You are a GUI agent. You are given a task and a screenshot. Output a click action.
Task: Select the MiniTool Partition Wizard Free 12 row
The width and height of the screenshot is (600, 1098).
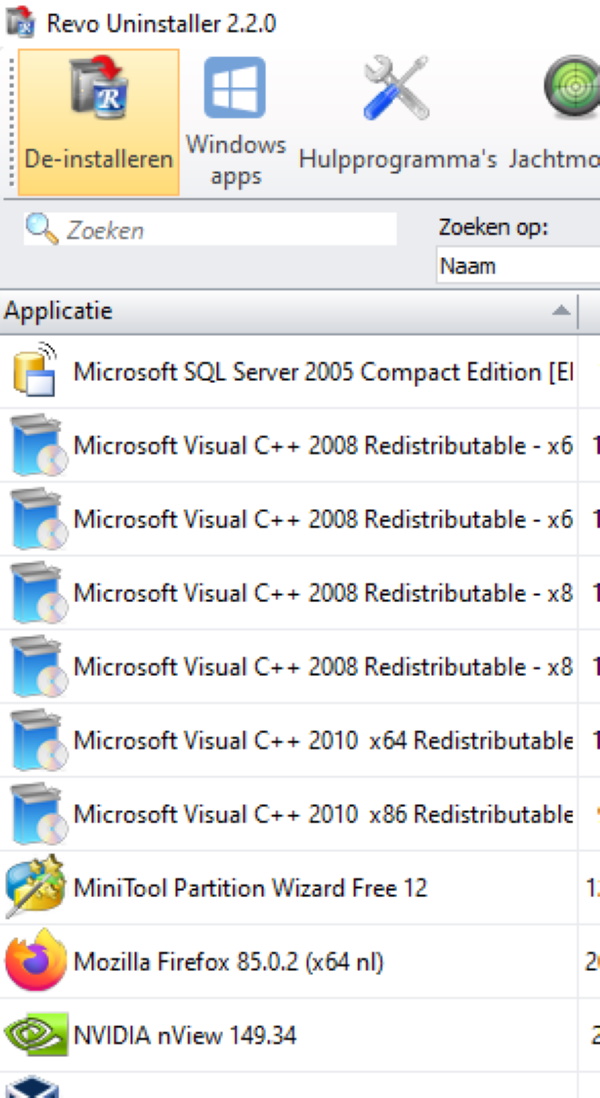(x=250, y=888)
